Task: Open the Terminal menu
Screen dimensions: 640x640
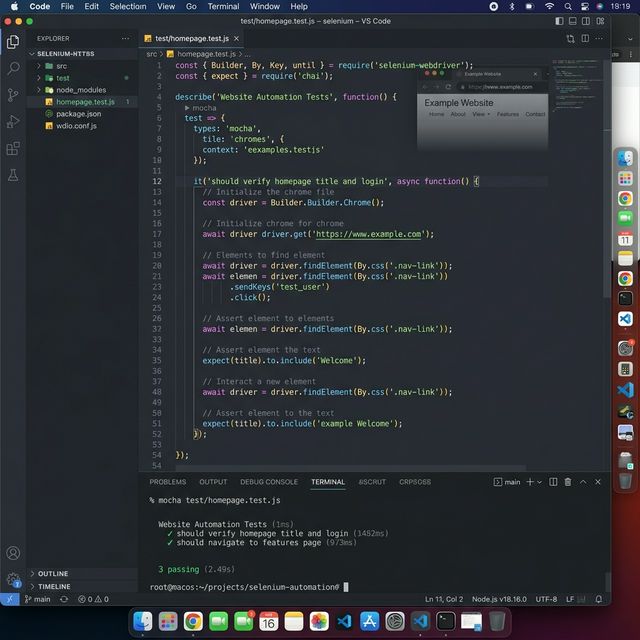Action: point(223,6)
